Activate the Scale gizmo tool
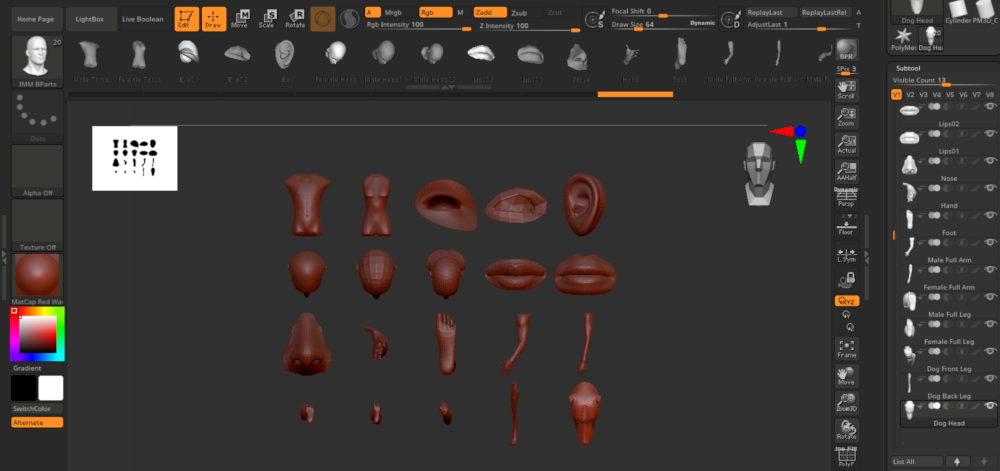This screenshot has width=1000, height=471. point(268,18)
